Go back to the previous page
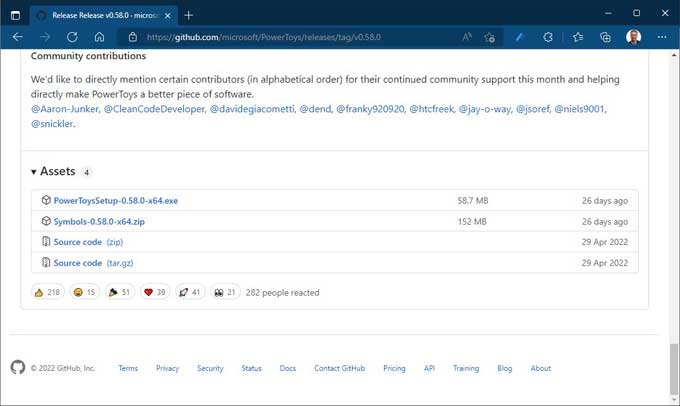Viewport: 680px width, 406px height. (x=18, y=37)
